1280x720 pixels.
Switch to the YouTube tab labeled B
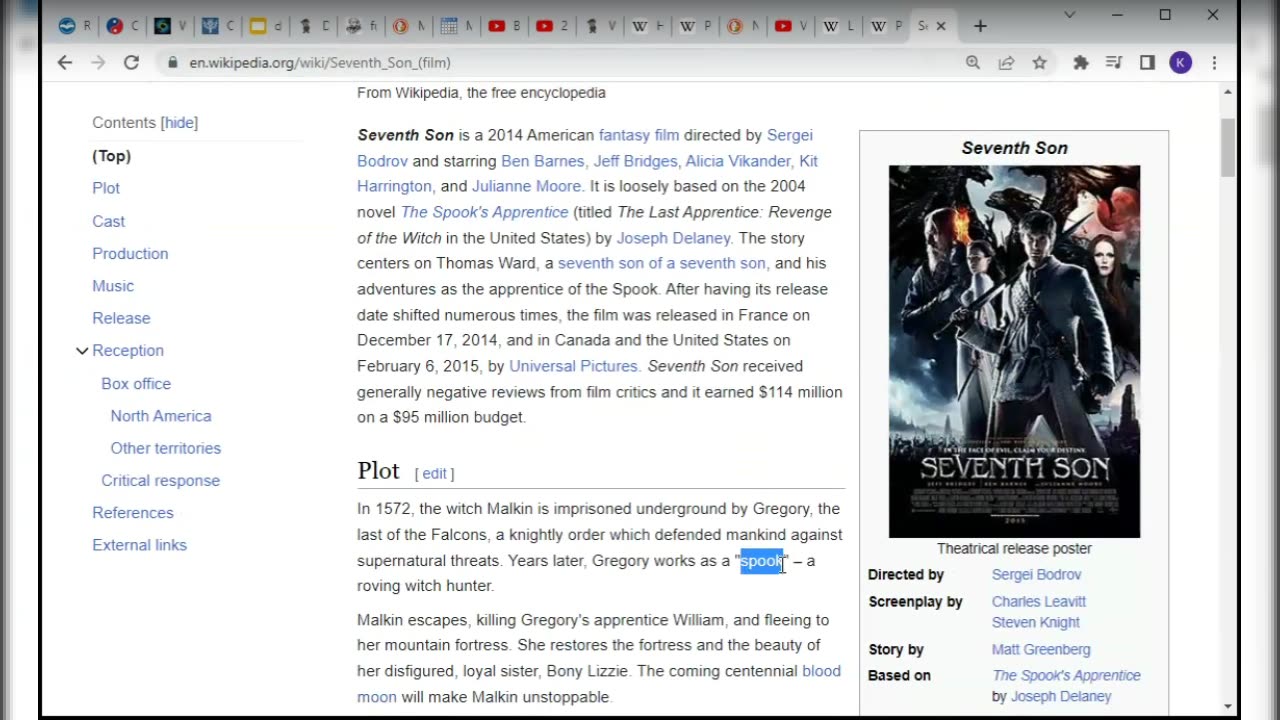[x=504, y=26]
